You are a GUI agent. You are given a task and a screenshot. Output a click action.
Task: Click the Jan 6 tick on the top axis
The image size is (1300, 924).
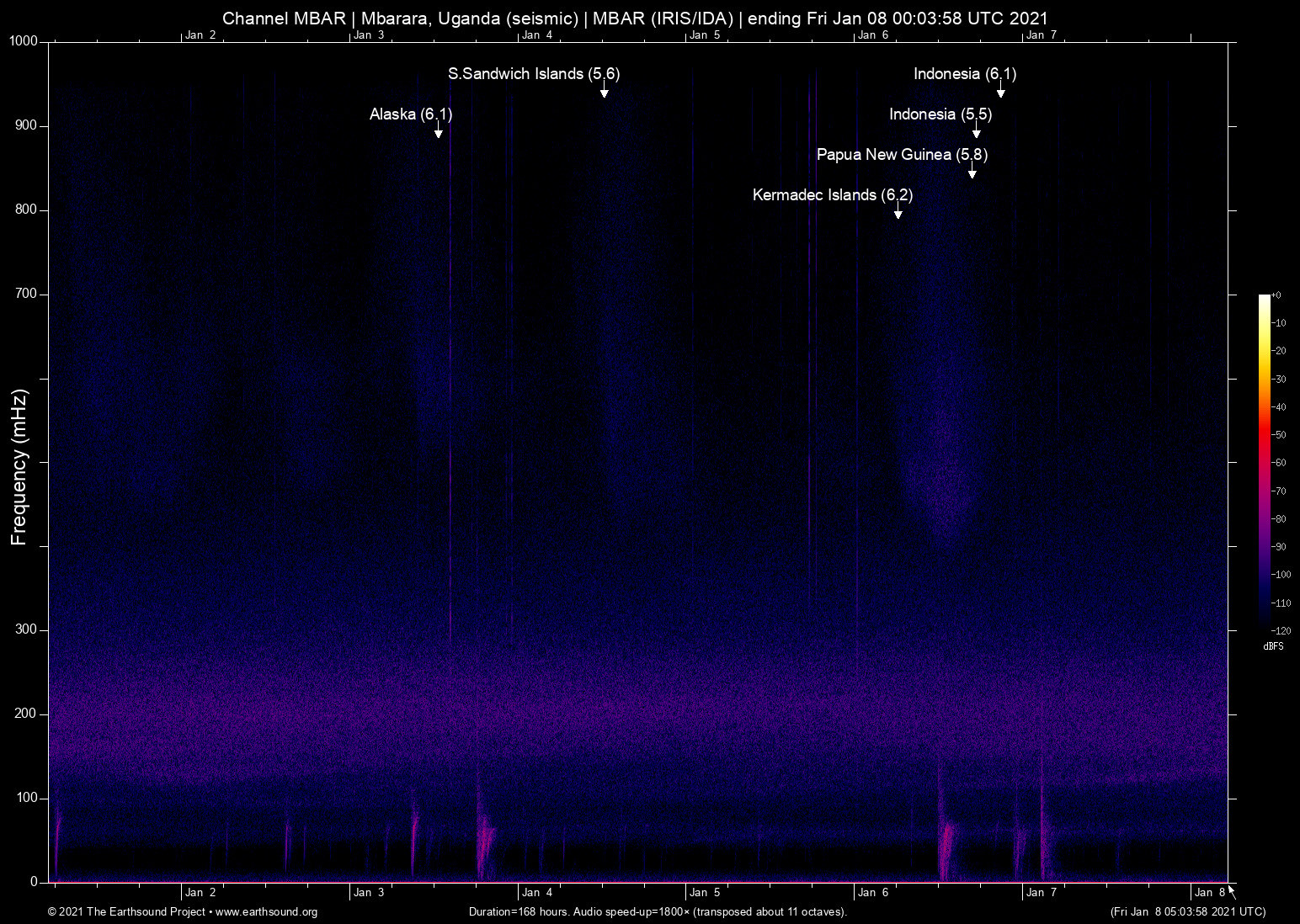click(x=874, y=35)
